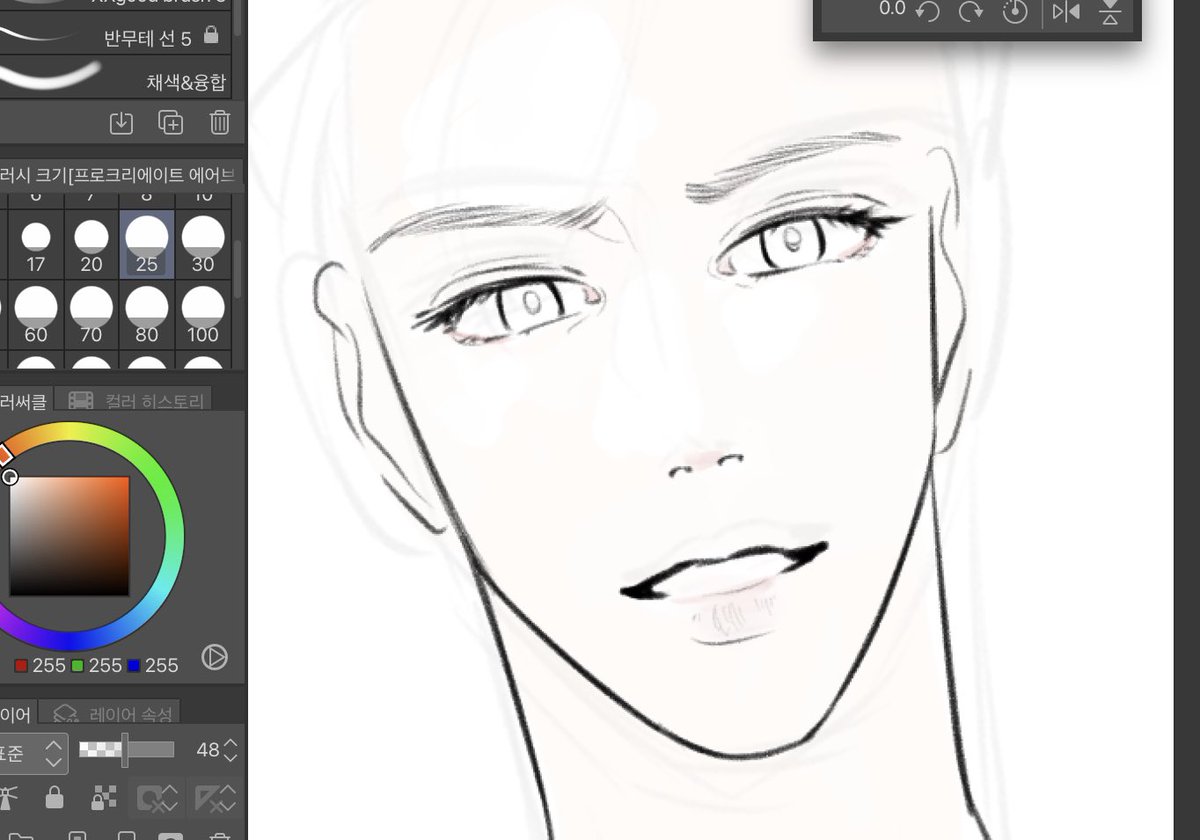Screen dimensions: 1200x840
Task: Flip canvas vertically in navigator
Action: [1110, 12]
